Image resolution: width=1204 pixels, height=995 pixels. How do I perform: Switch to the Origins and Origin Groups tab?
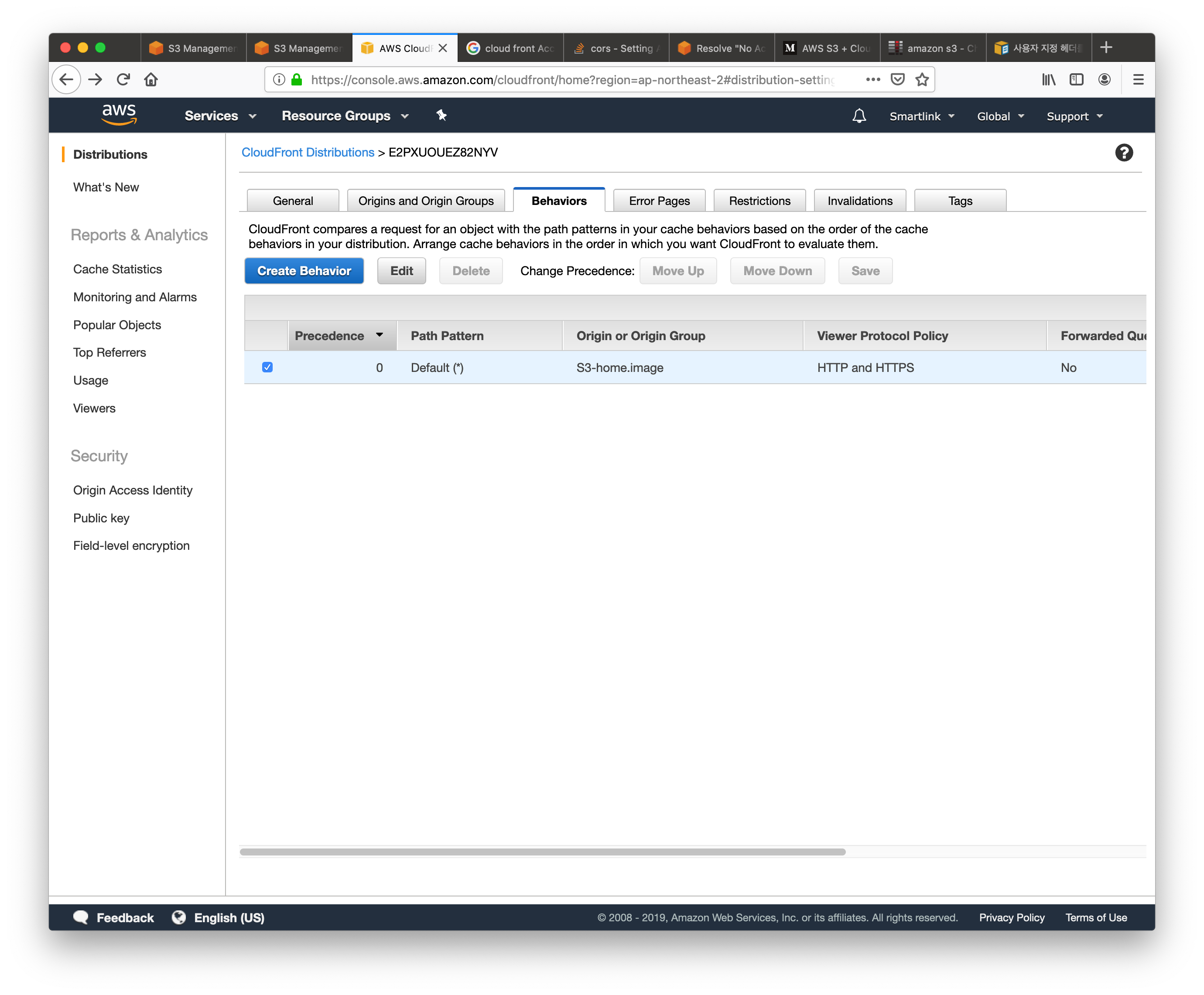pos(425,201)
